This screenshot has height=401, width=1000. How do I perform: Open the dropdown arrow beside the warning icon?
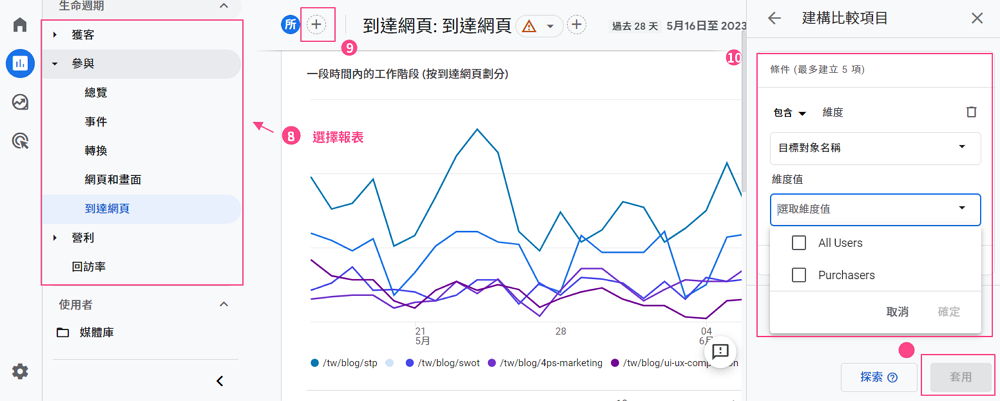tap(549, 26)
